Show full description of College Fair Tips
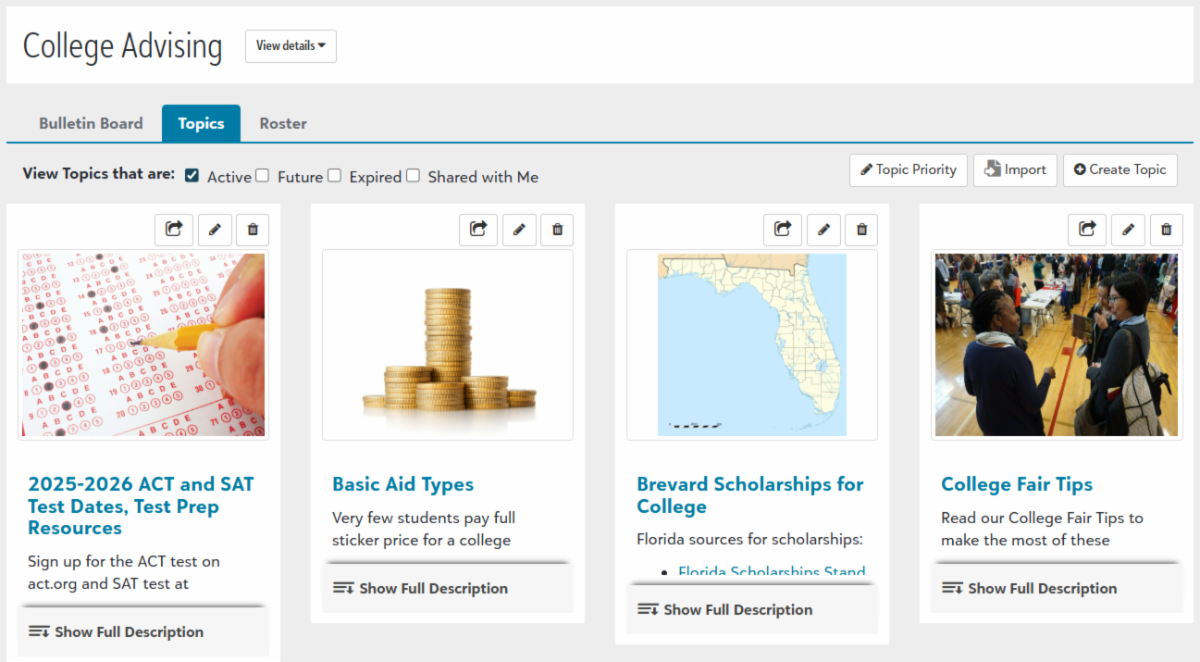This screenshot has width=1200, height=662. [x=1042, y=589]
